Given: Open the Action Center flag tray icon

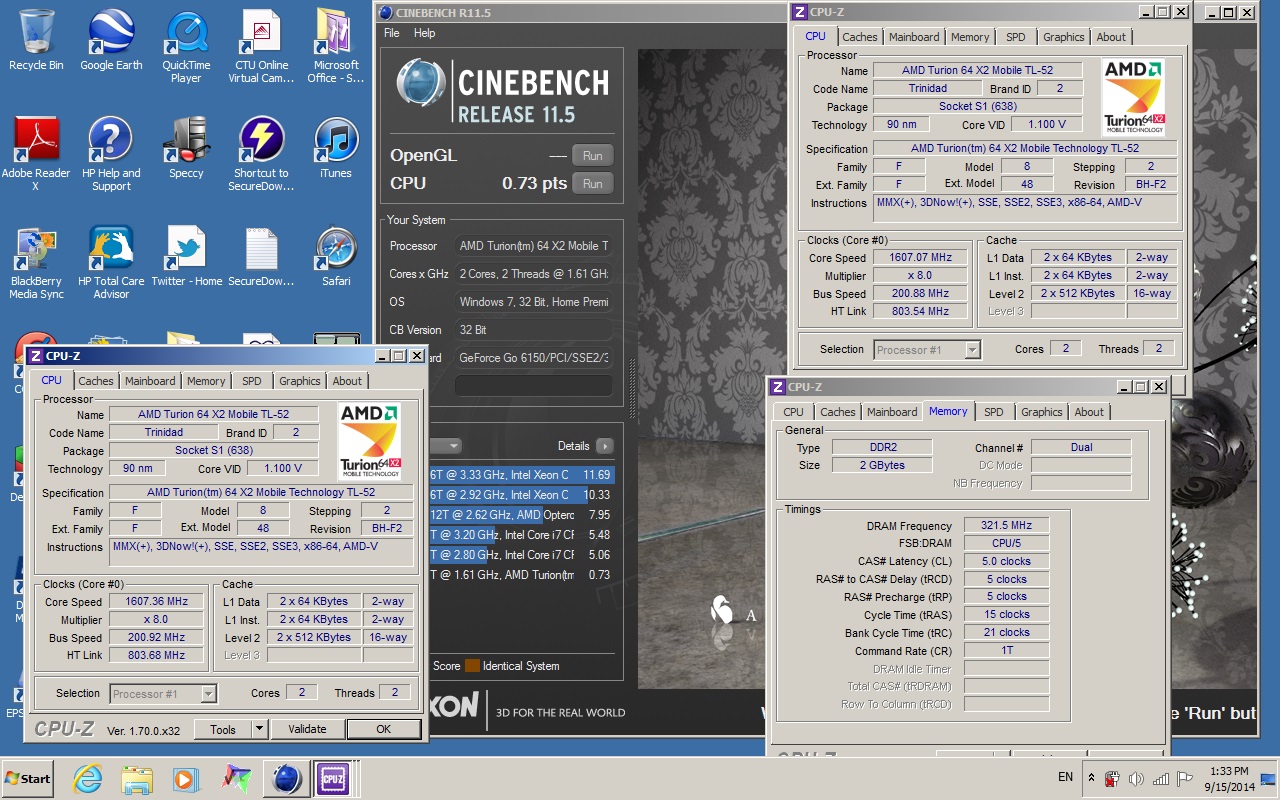Looking at the screenshot, I should tap(1185, 778).
